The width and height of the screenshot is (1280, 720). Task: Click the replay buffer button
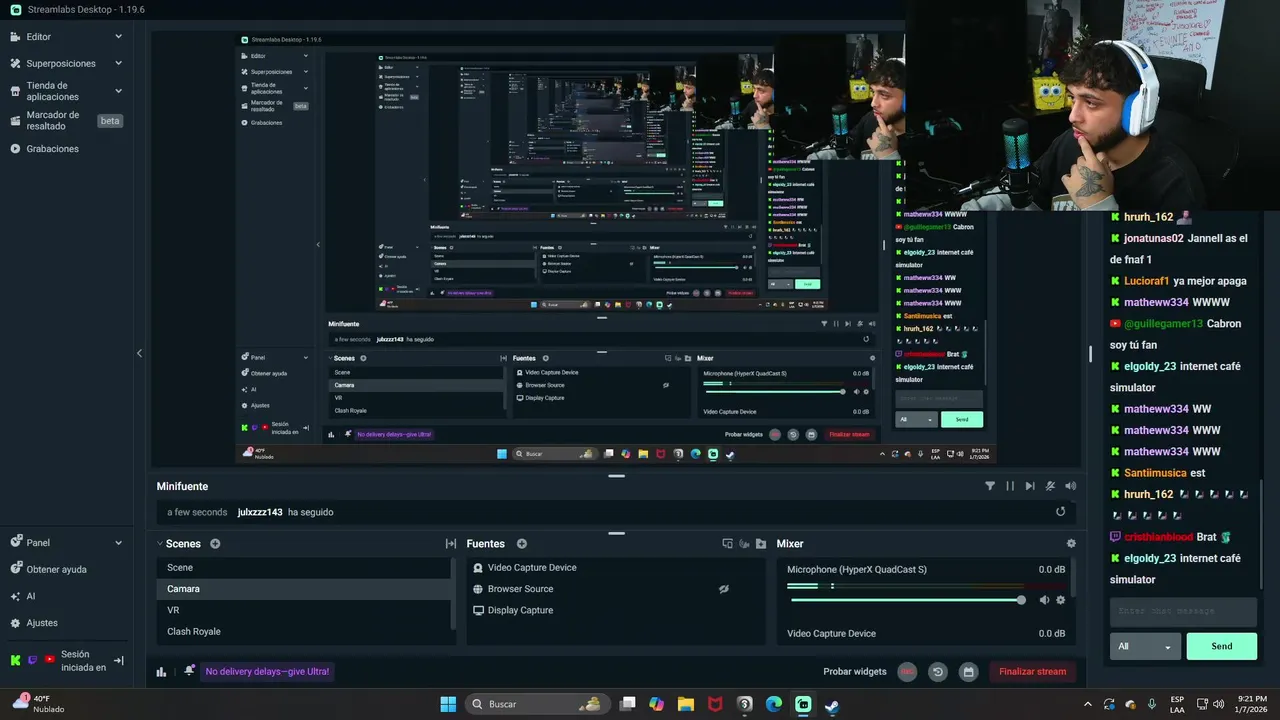pyautogui.click(x=938, y=672)
